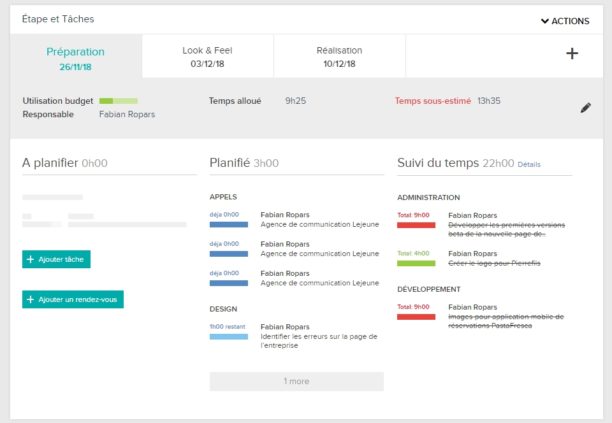Image resolution: width=612 pixels, height=423 pixels.
Task: Click the pencil edit icon
Action: click(586, 107)
